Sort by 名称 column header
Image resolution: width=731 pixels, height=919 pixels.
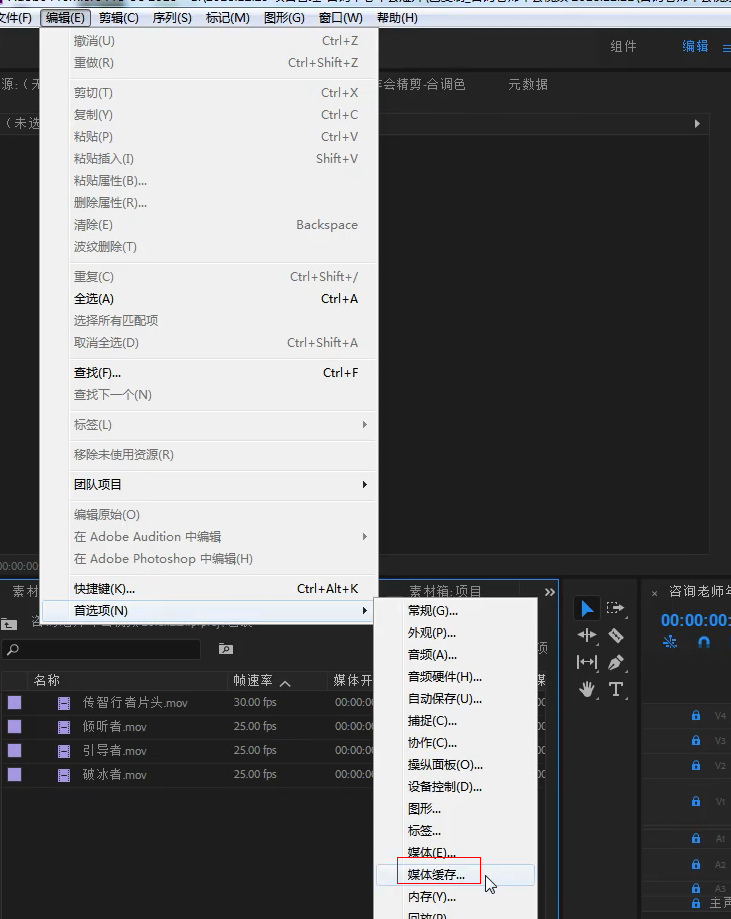tap(46, 680)
